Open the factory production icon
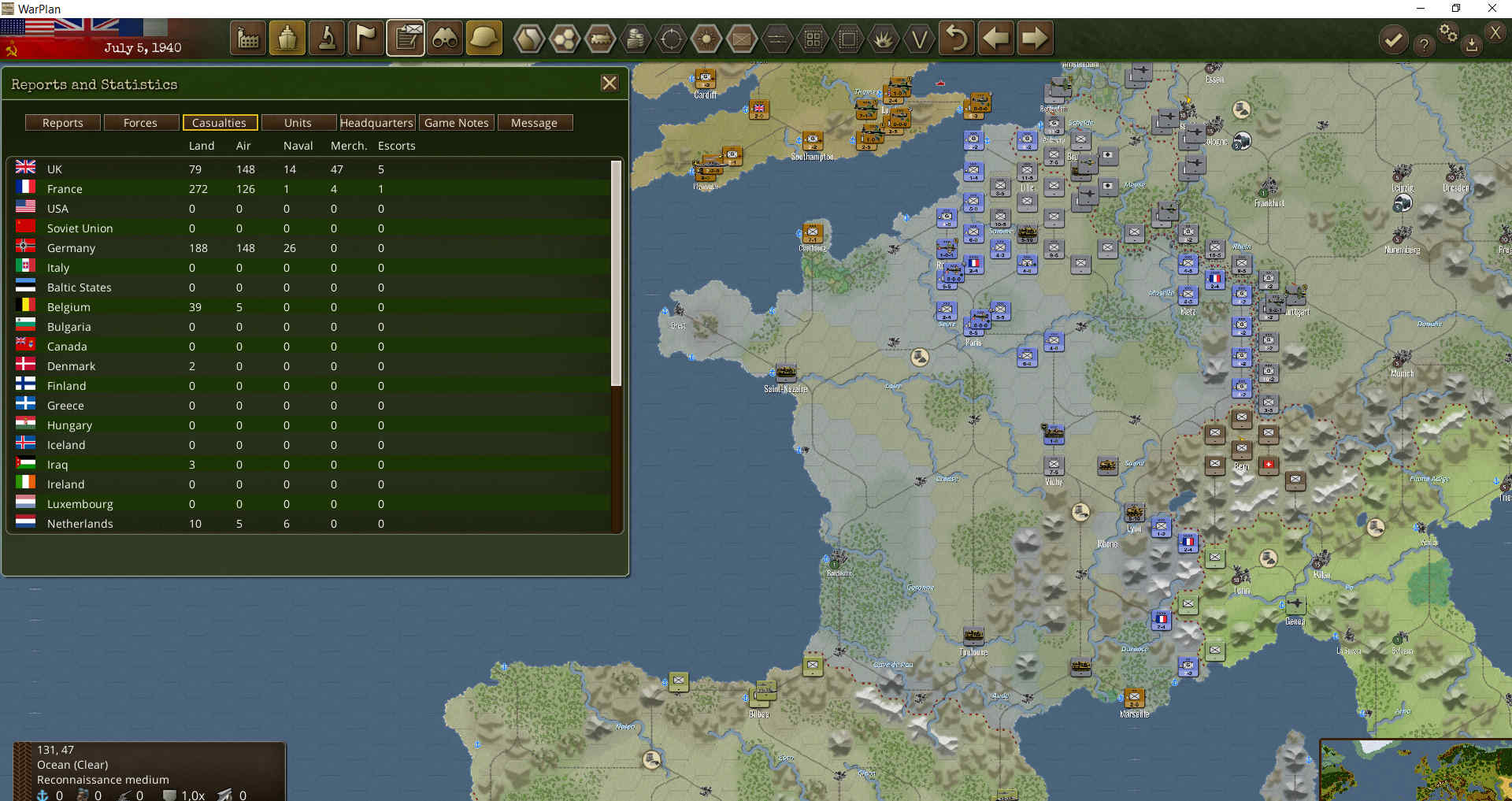This screenshot has height=801, width=1512. pyautogui.click(x=248, y=38)
